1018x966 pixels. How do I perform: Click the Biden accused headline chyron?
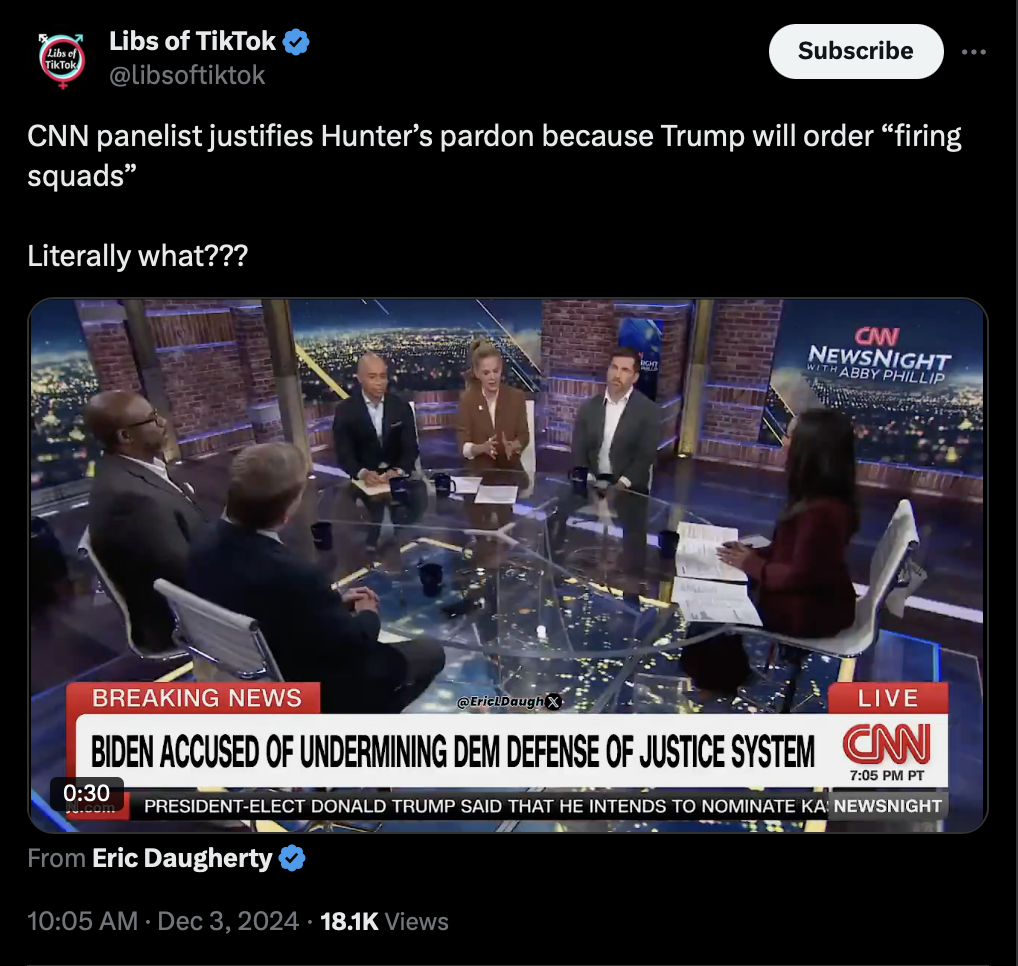[453, 751]
